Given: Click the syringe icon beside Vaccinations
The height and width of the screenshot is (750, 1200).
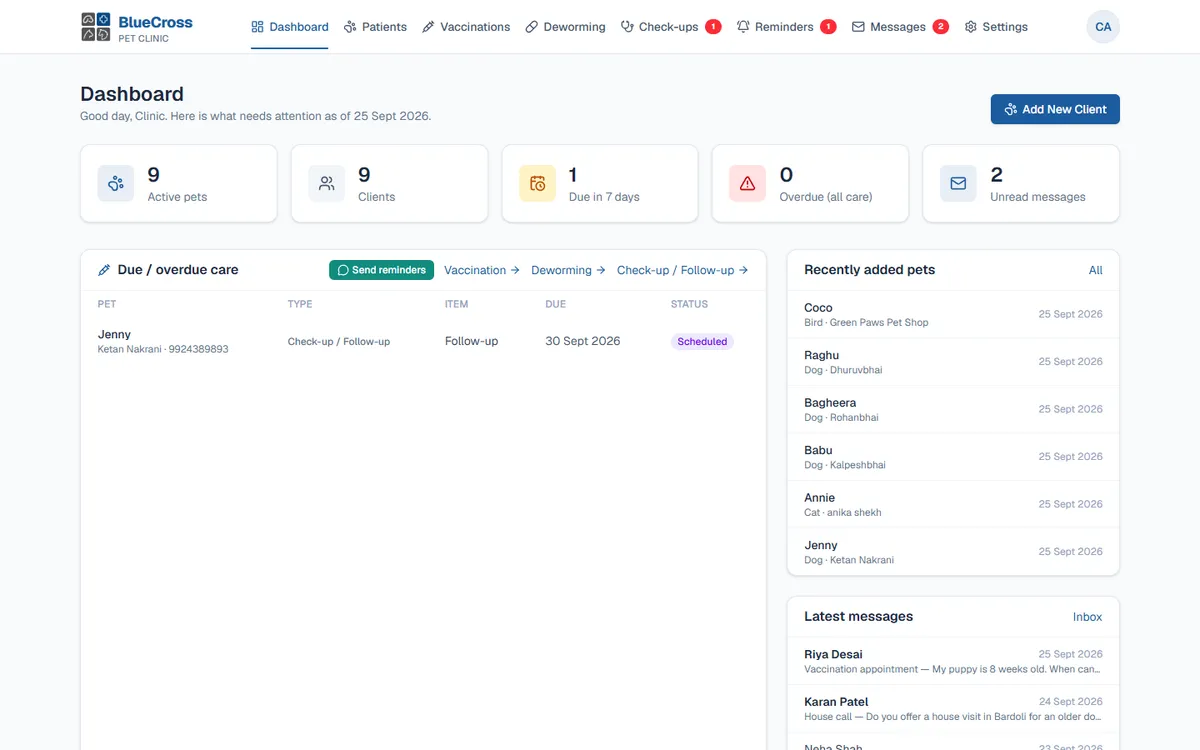Looking at the screenshot, I should (428, 27).
